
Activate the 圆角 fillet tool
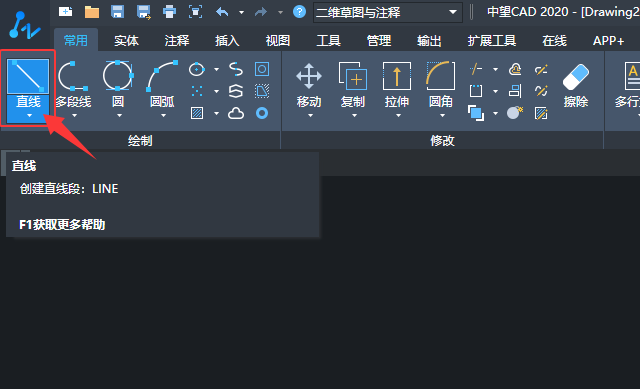[x=441, y=84]
